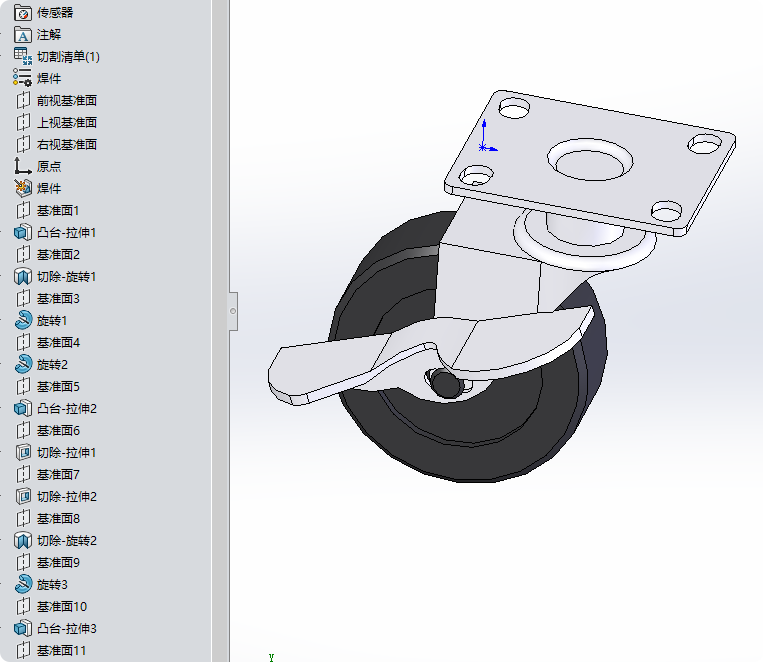Click the 注解 annotations icon
The width and height of the screenshot is (763, 662).
tap(23, 35)
